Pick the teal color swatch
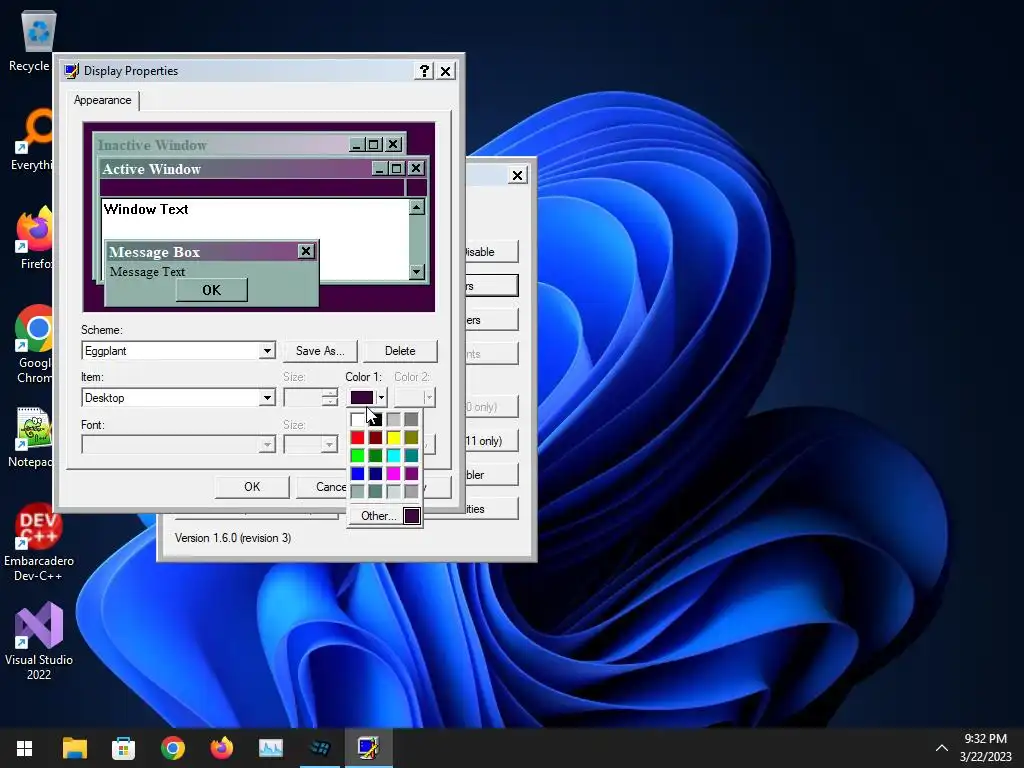 (411, 455)
